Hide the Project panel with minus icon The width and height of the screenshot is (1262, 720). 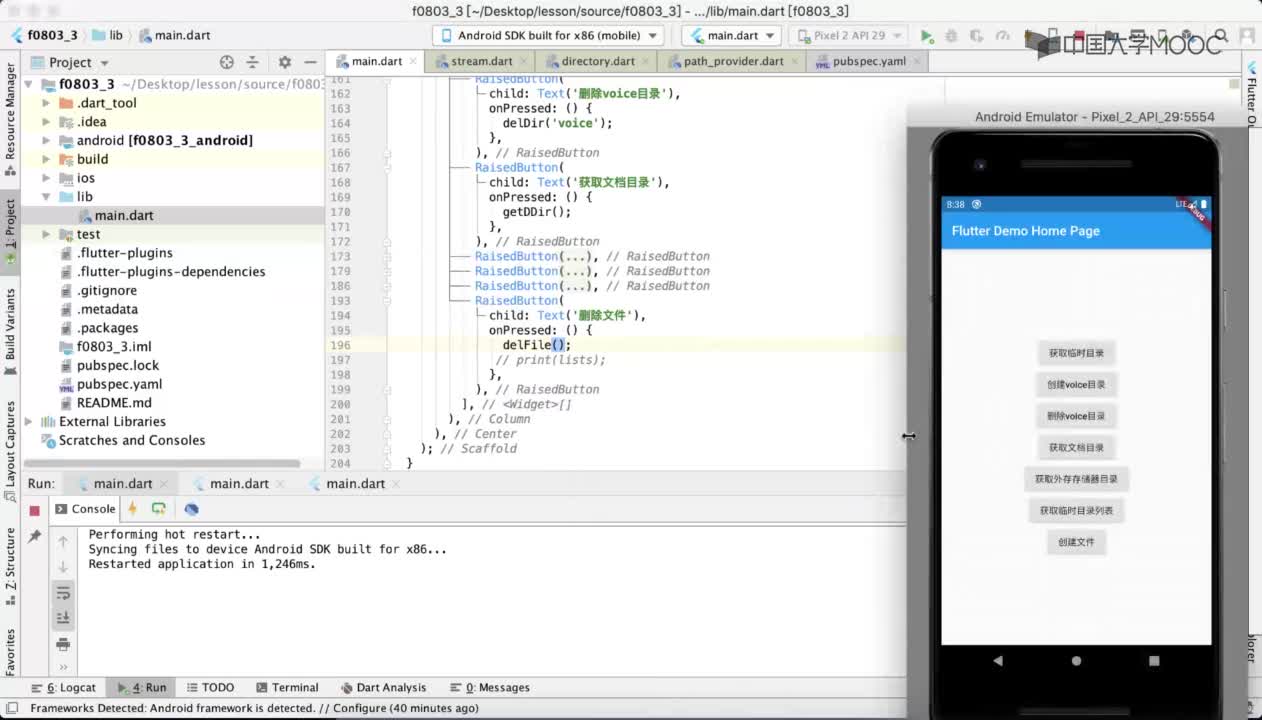coord(310,62)
